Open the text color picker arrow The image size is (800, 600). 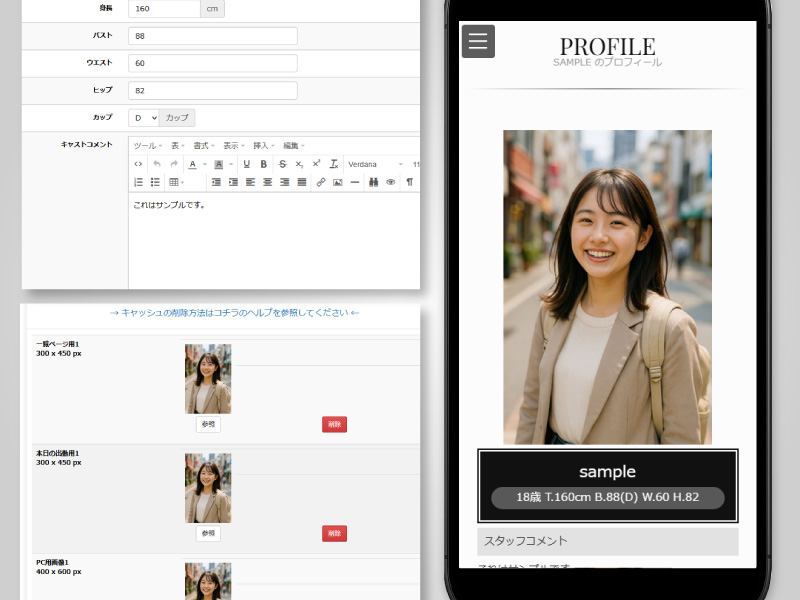tap(203, 164)
